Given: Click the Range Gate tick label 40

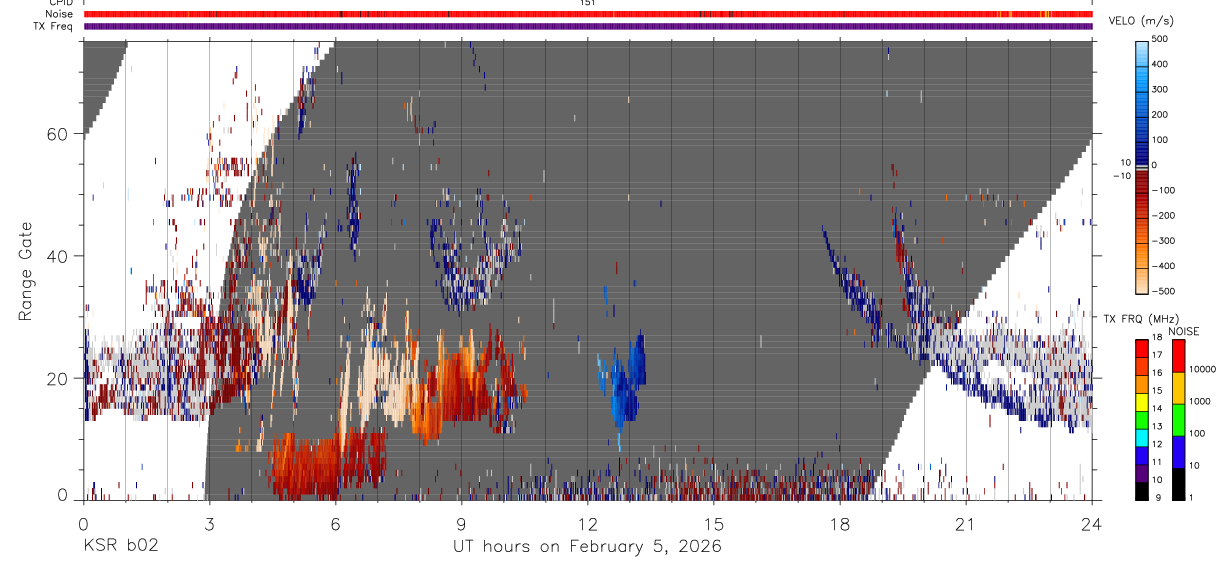Looking at the screenshot, I should (x=57, y=256).
